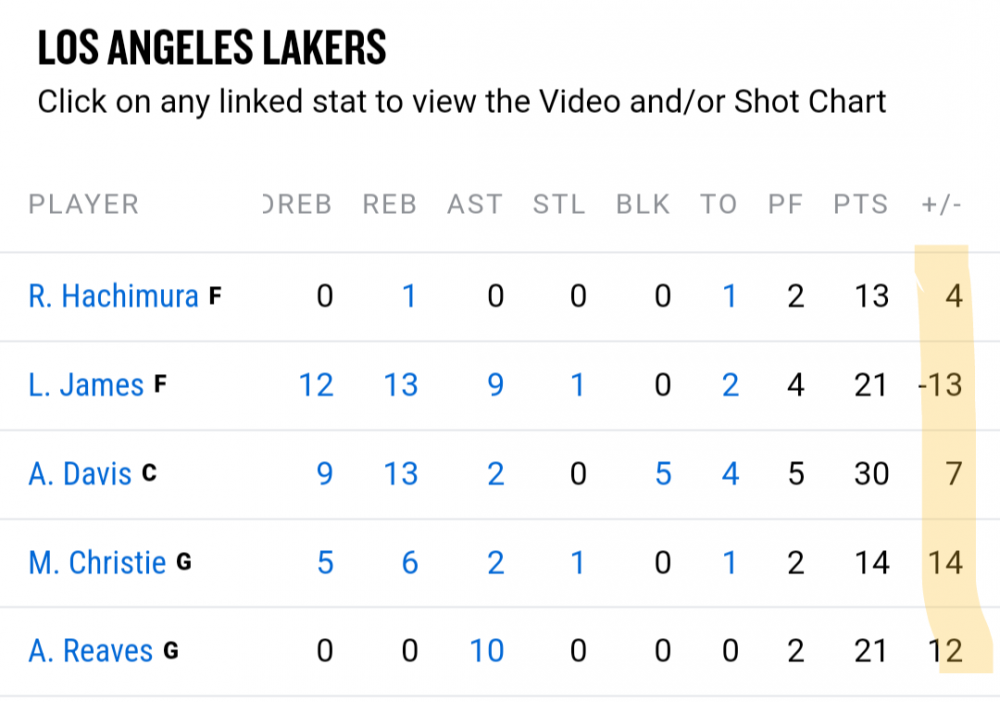Open L. James player page
Screen dimensions: 1000x702
click(86, 385)
